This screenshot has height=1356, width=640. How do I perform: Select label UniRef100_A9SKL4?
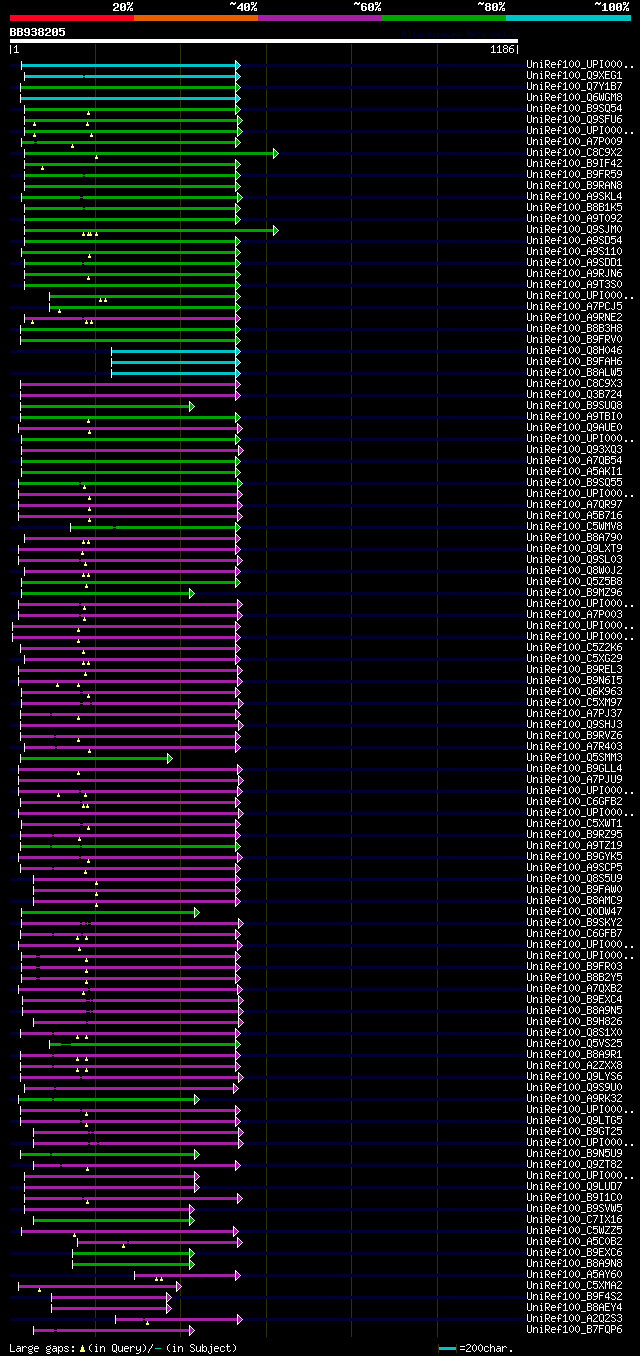pos(574,197)
